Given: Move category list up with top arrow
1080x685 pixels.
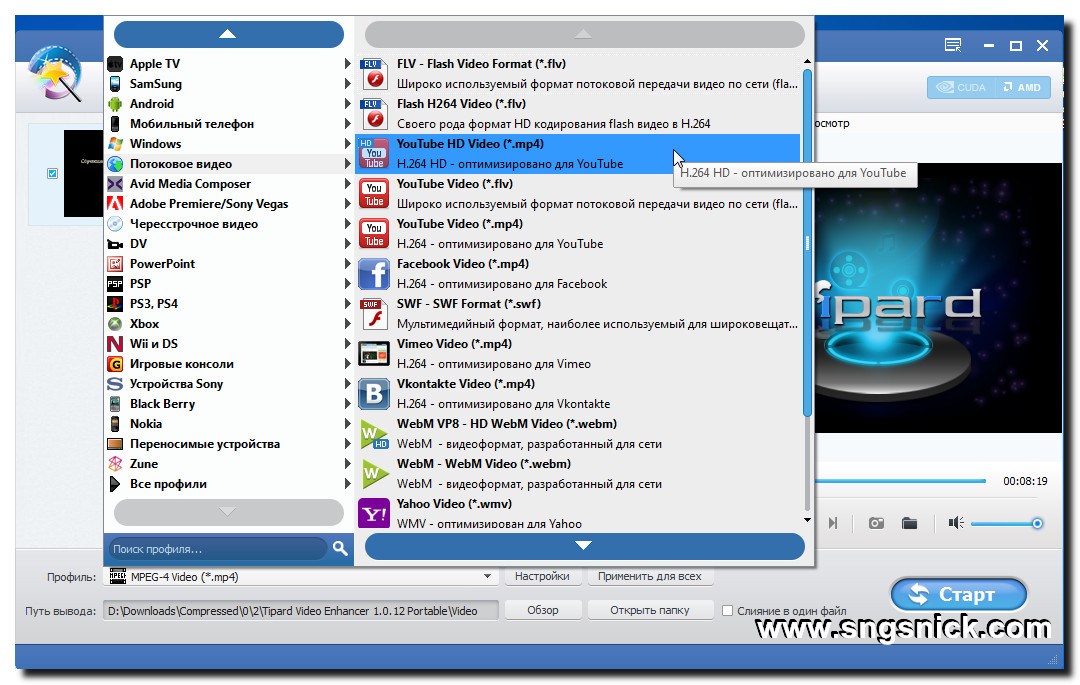Looking at the screenshot, I should [229, 34].
